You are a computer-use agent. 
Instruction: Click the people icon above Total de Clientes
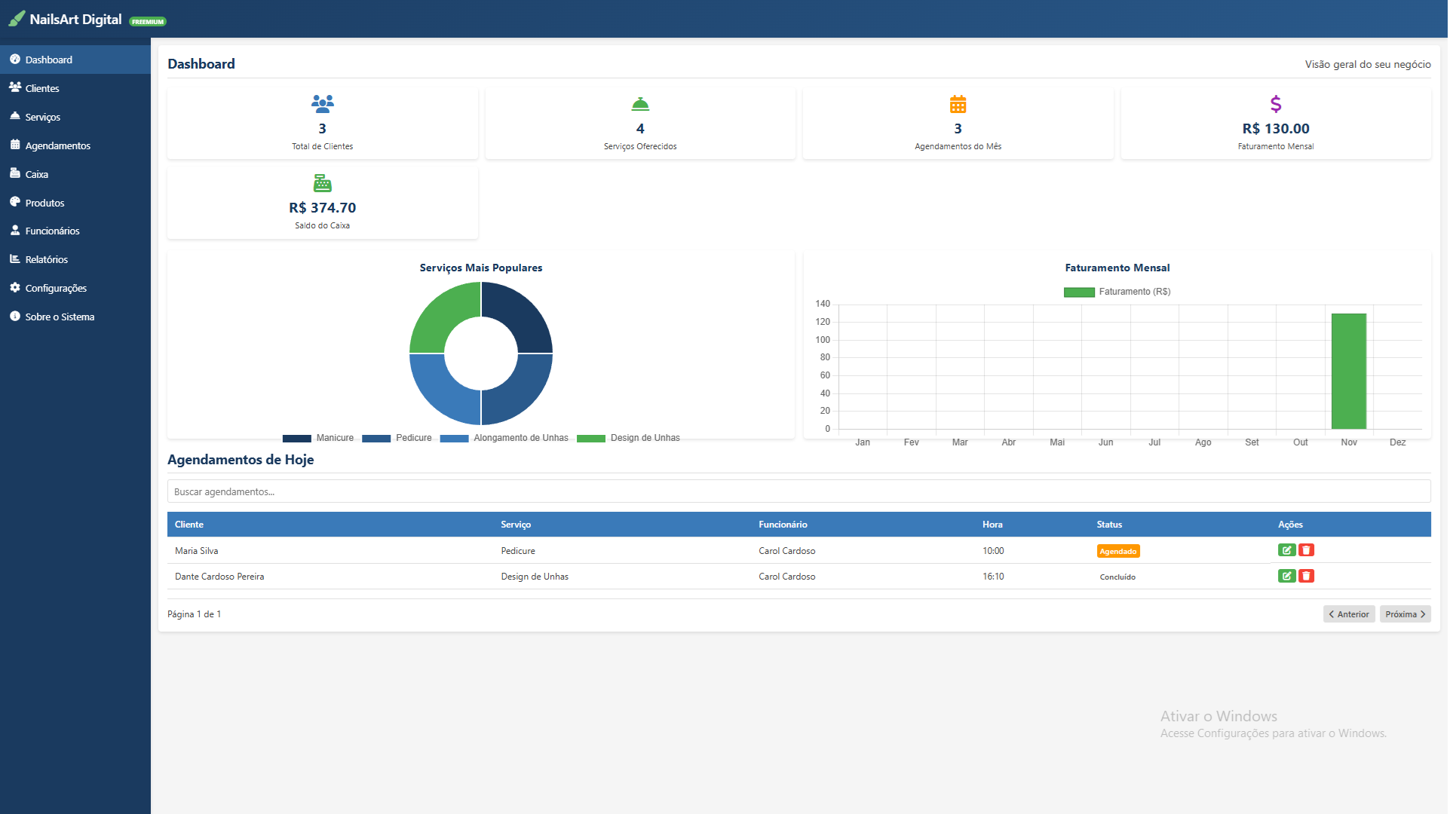(x=322, y=103)
